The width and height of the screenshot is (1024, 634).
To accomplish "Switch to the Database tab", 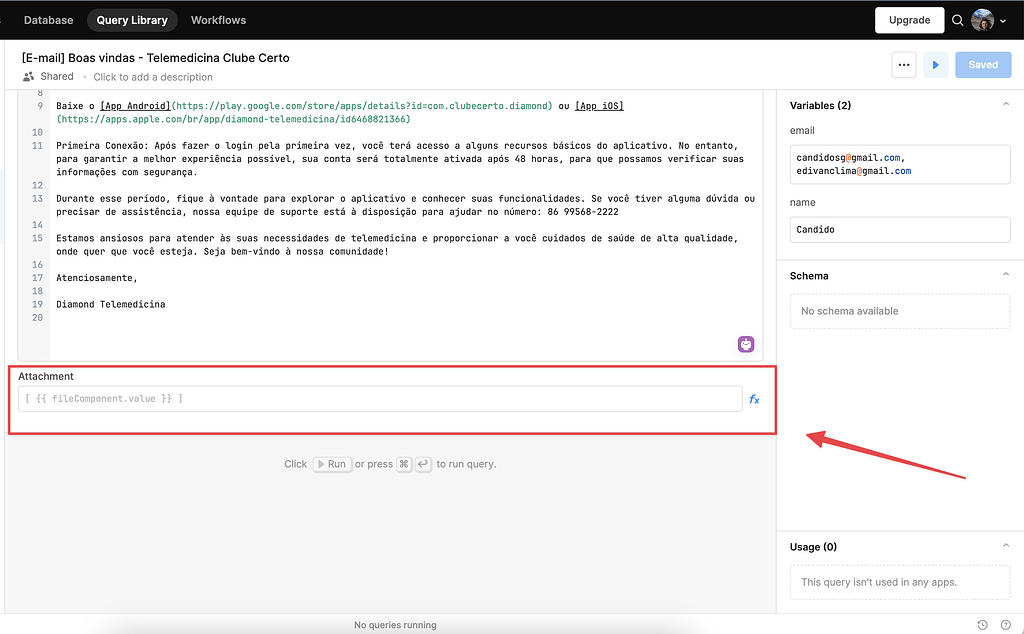I will [48, 20].
